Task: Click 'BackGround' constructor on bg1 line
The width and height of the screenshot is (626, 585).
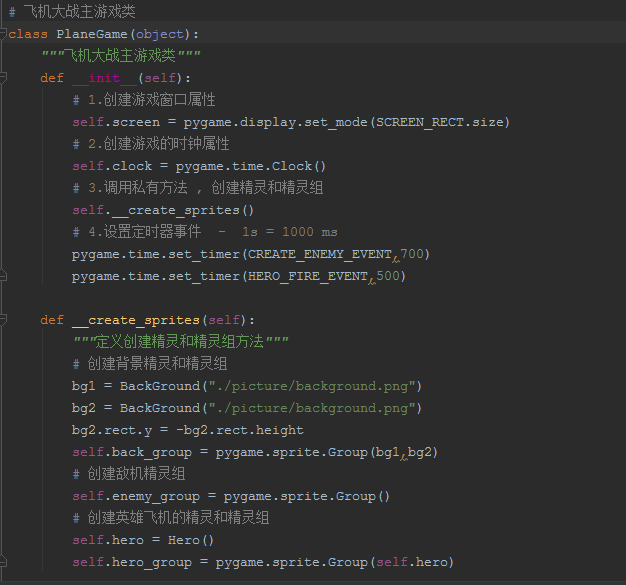Action: [x=160, y=386]
